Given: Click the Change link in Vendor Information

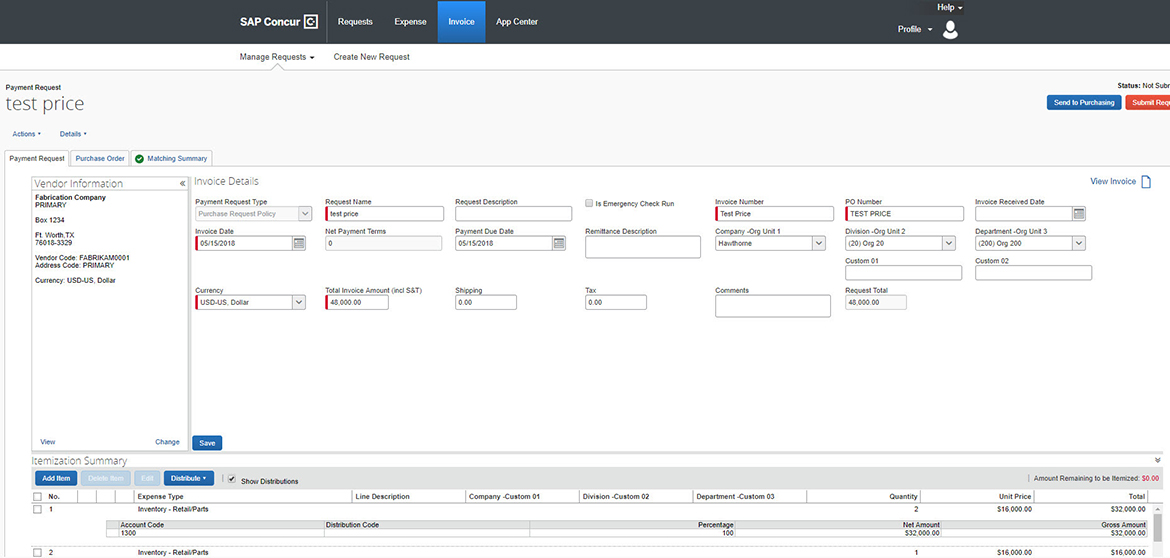Looking at the screenshot, I should pos(167,442).
